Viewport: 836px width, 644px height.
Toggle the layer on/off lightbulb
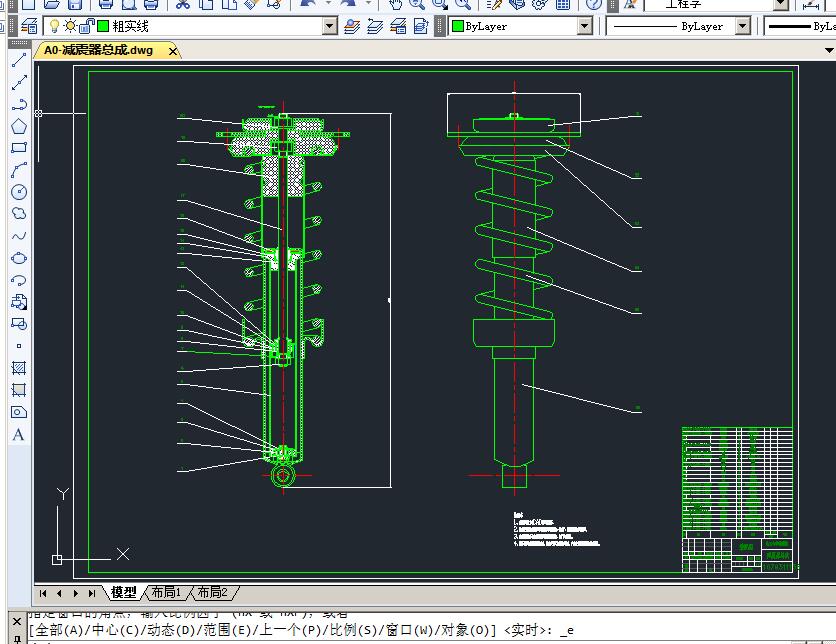(55, 26)
